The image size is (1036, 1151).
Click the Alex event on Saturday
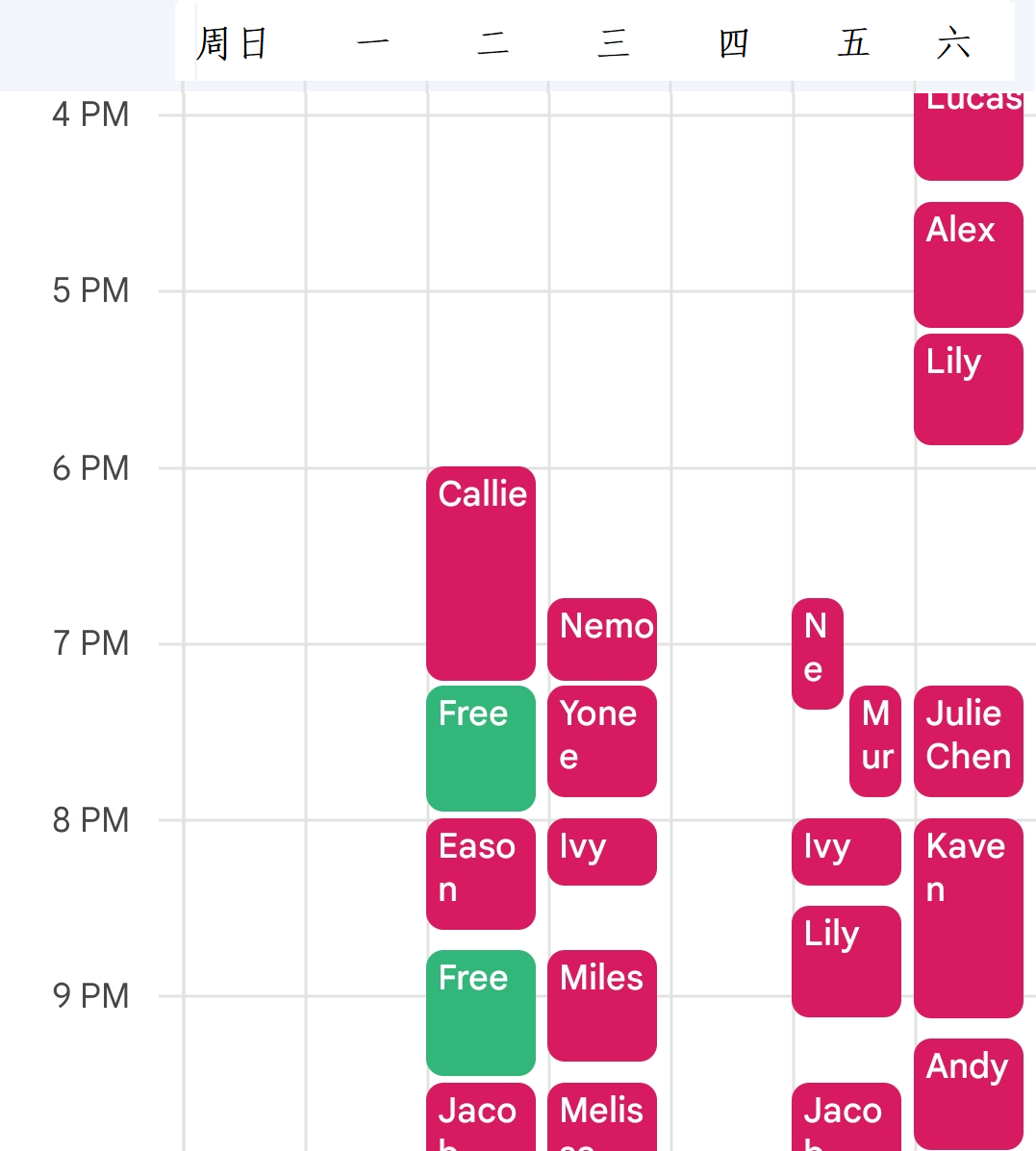click(x=968, y=264)
